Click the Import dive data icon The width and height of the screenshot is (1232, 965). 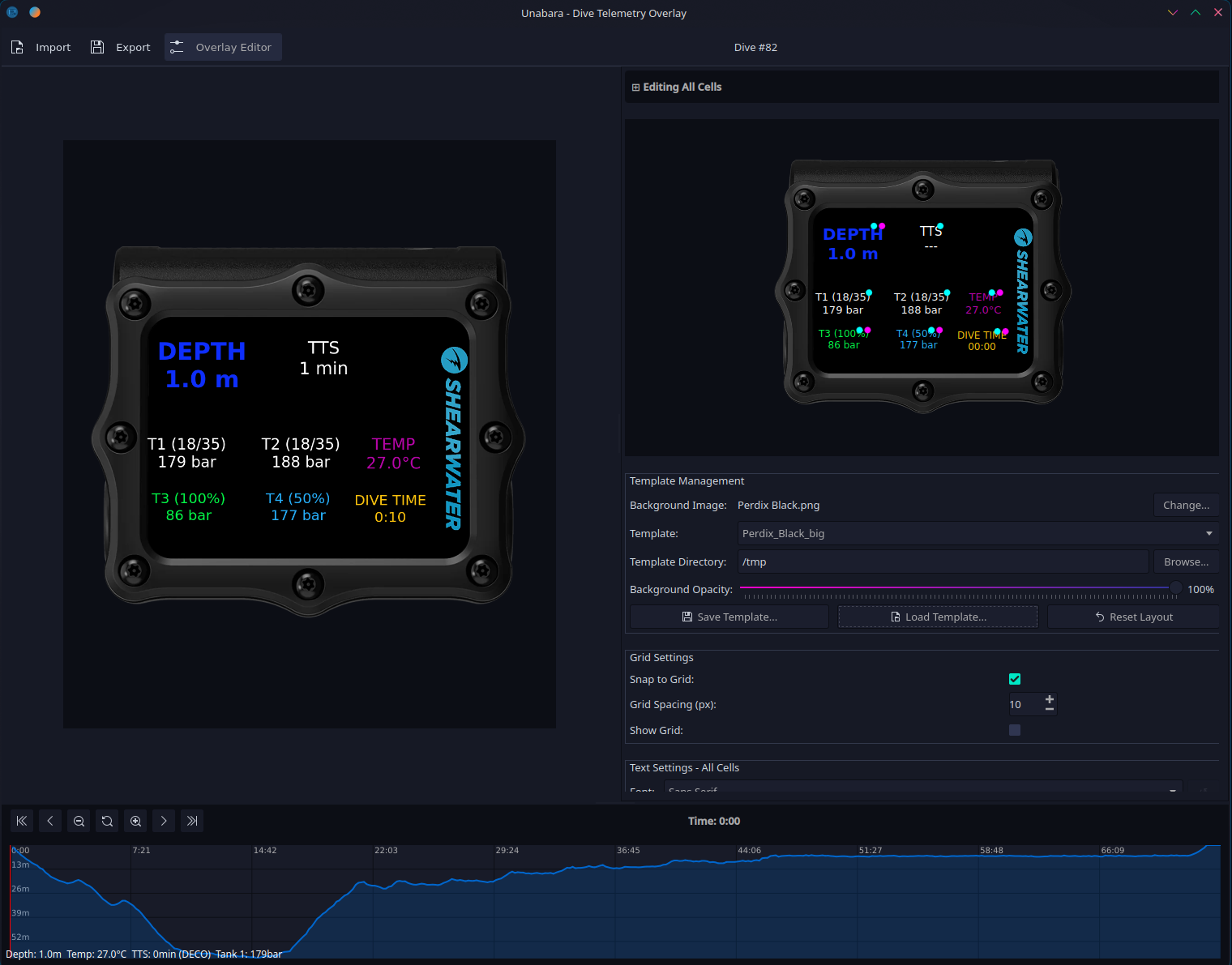(x=17, y=47)
